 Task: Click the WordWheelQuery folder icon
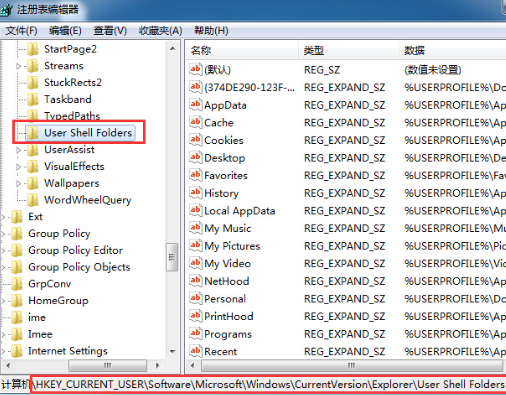(x=33, y=200)
